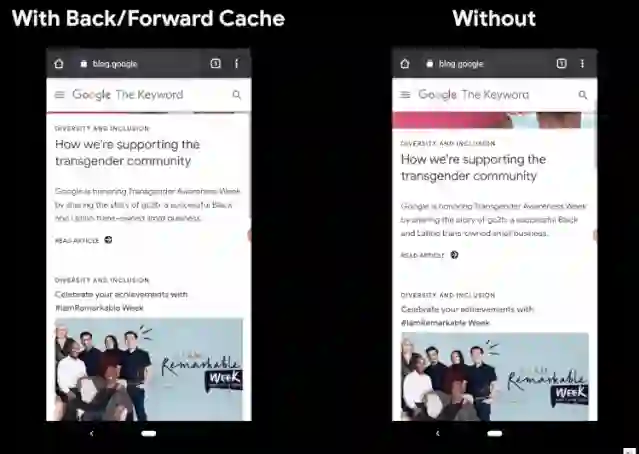Open hamburger menu on left Keyword page
The height and width of the screenshot is (454, 639).
point(59,95)
